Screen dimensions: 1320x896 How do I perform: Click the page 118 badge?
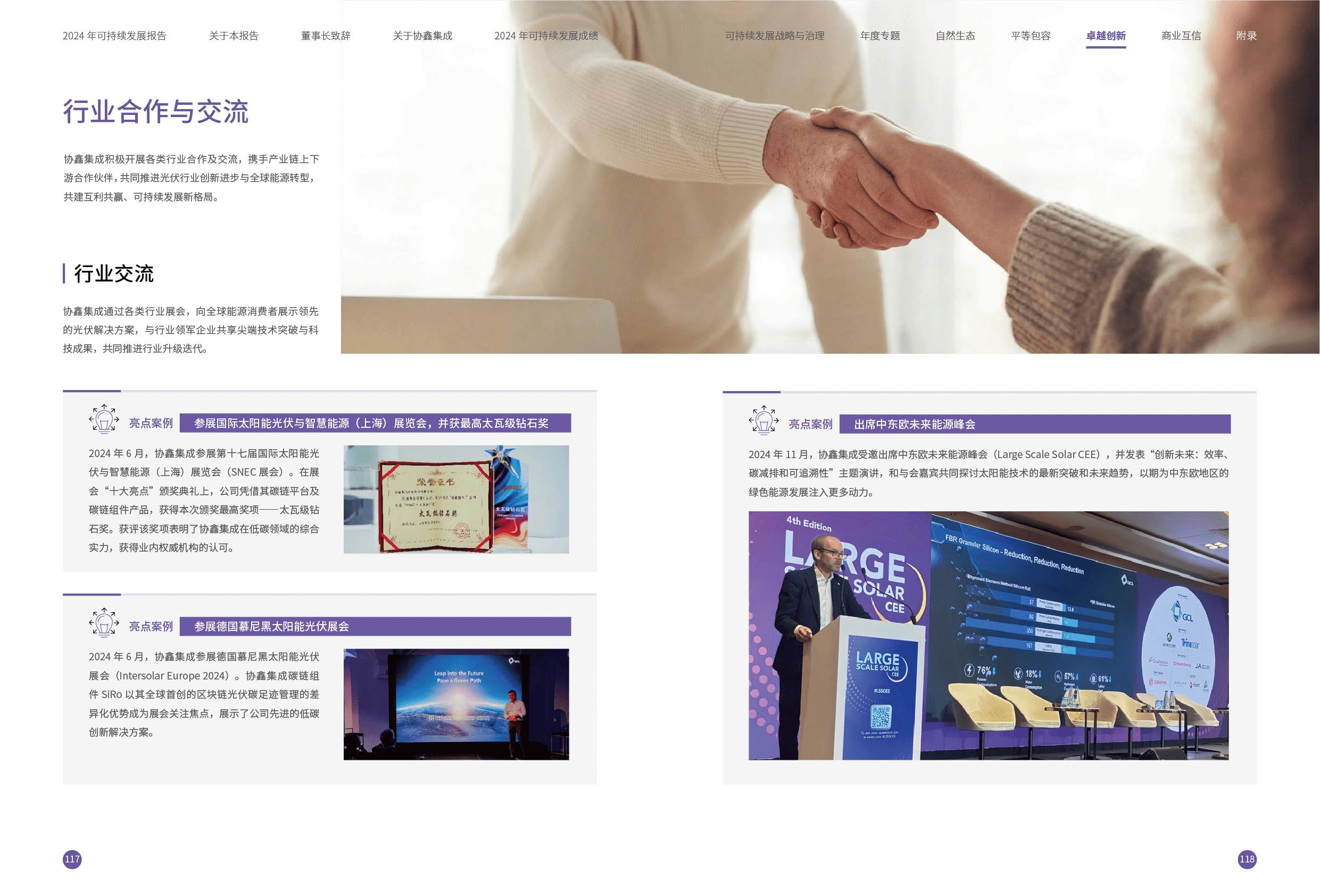coord(1247,859)
